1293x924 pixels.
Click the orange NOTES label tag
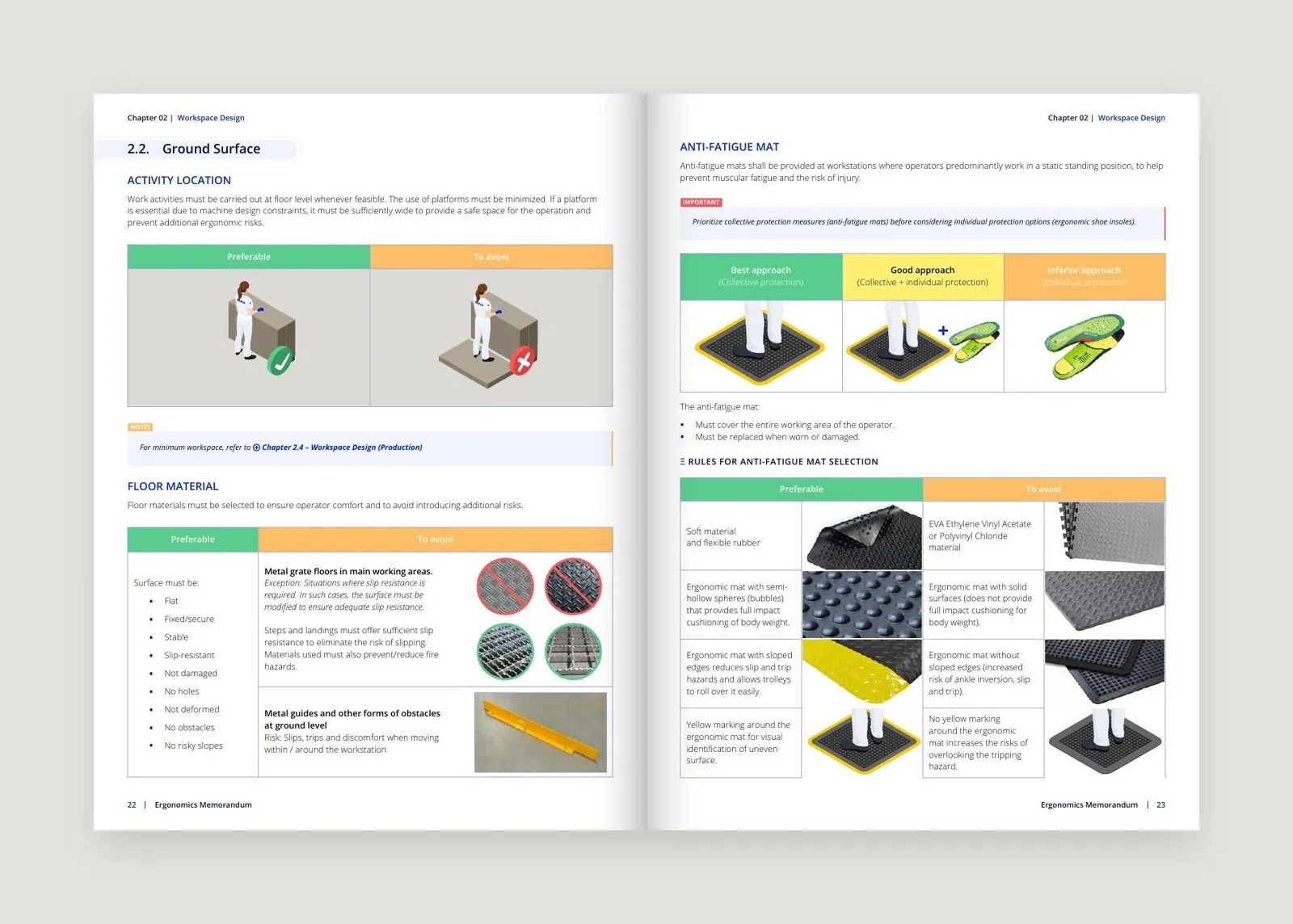pos(140,427)
